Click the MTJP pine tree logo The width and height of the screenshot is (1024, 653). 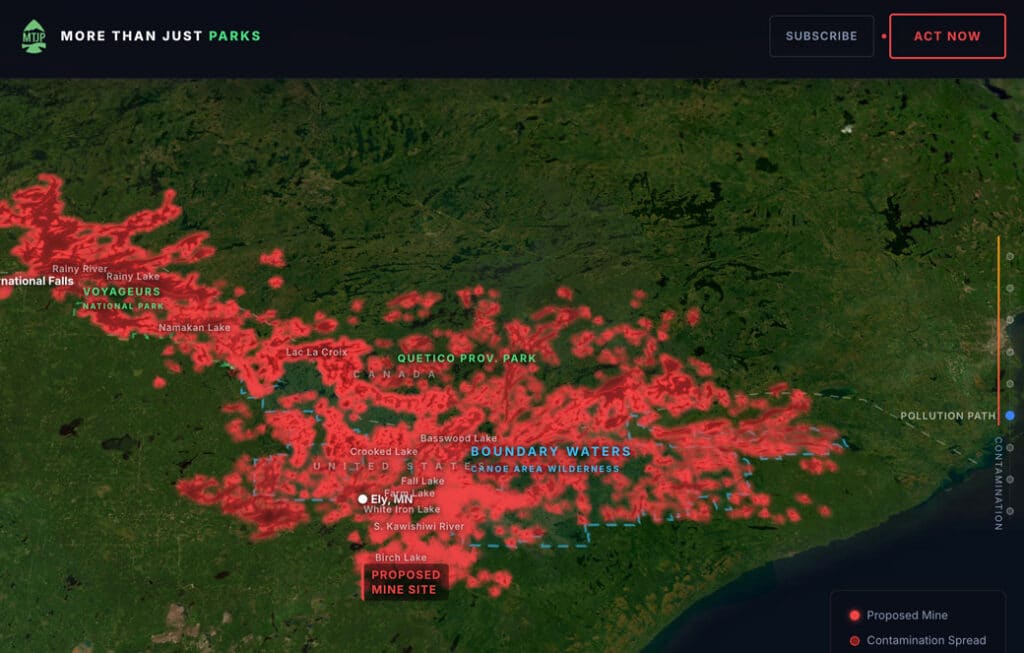33,35
